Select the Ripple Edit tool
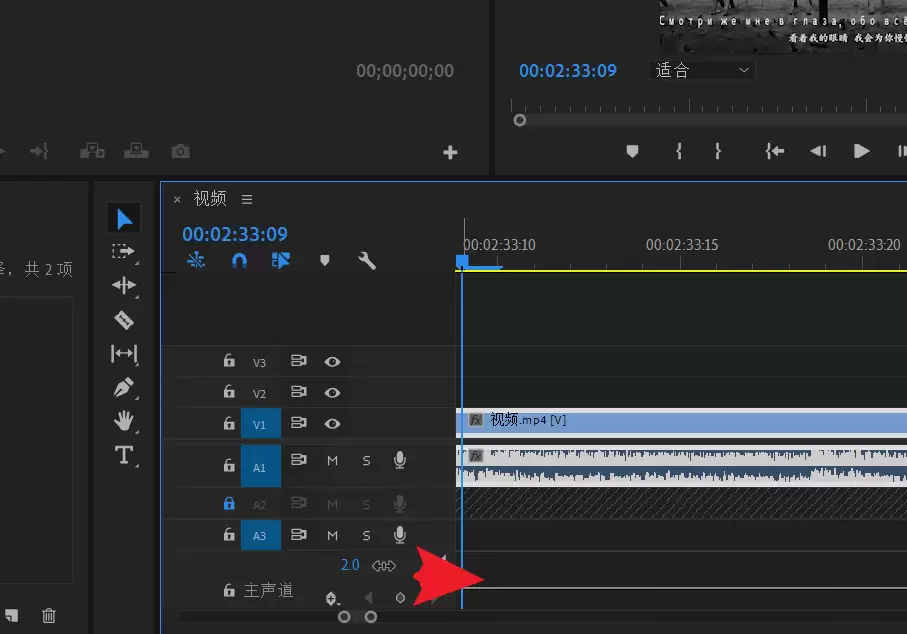The image size is (907, 634). tap(124, 285)
